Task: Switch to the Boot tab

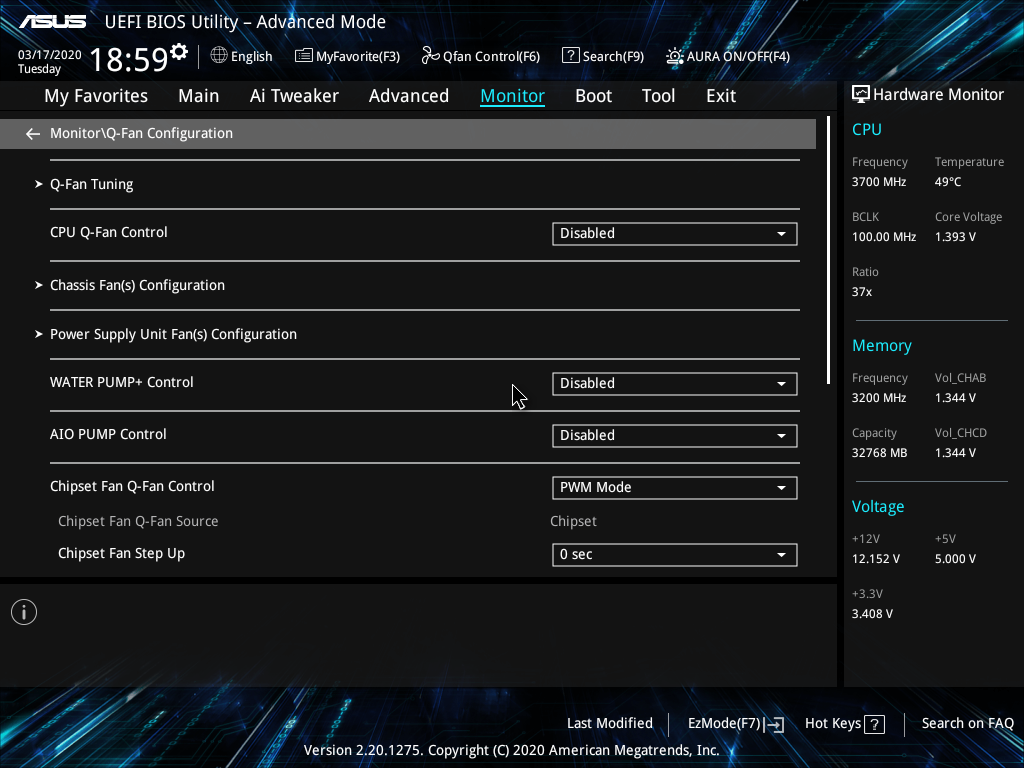Action: pos(593,96)
